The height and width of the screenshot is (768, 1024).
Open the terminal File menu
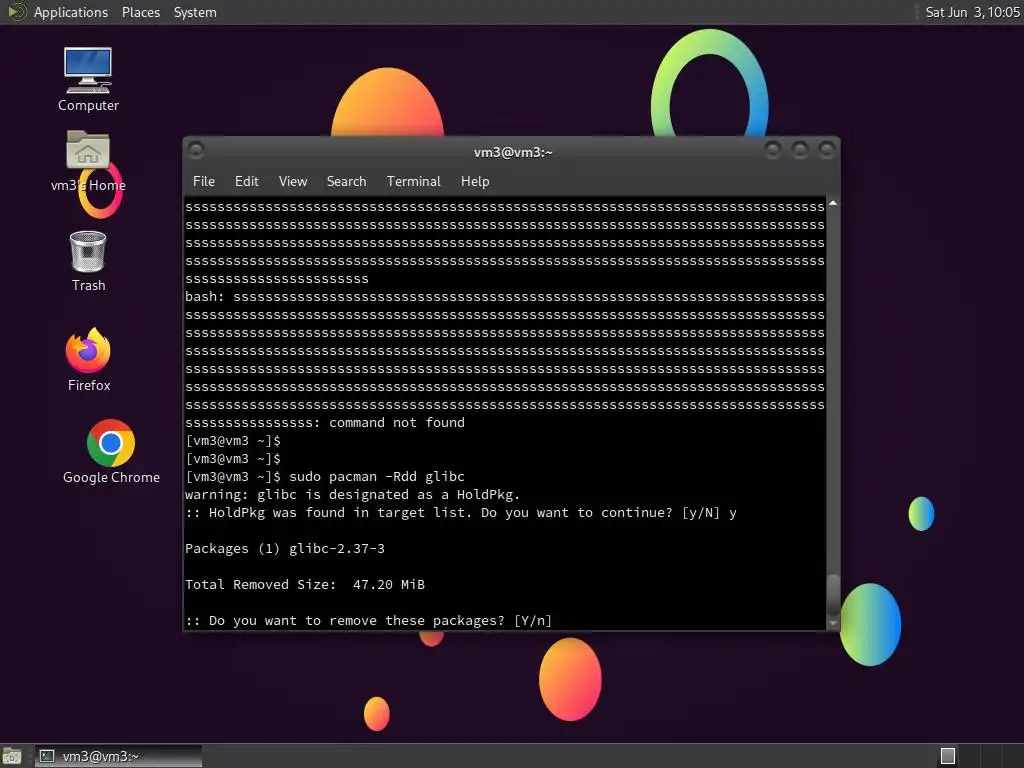click(204, 182)
